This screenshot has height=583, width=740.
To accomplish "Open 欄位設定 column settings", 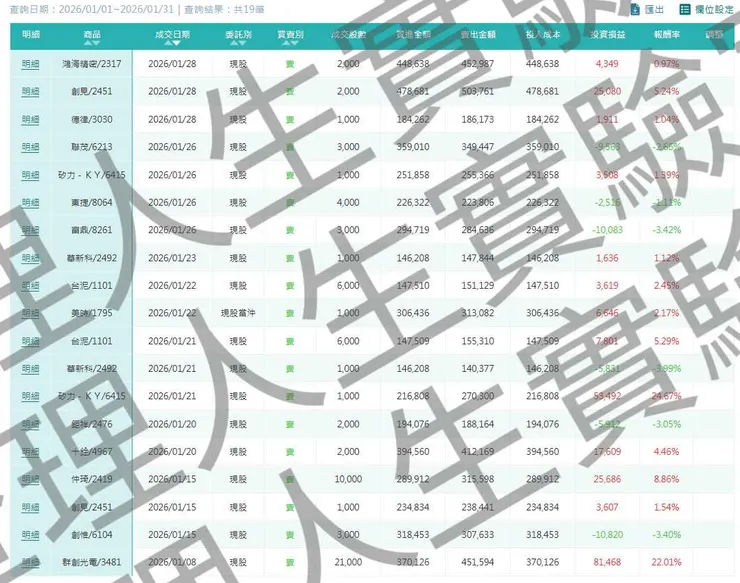I will (706, 9).
